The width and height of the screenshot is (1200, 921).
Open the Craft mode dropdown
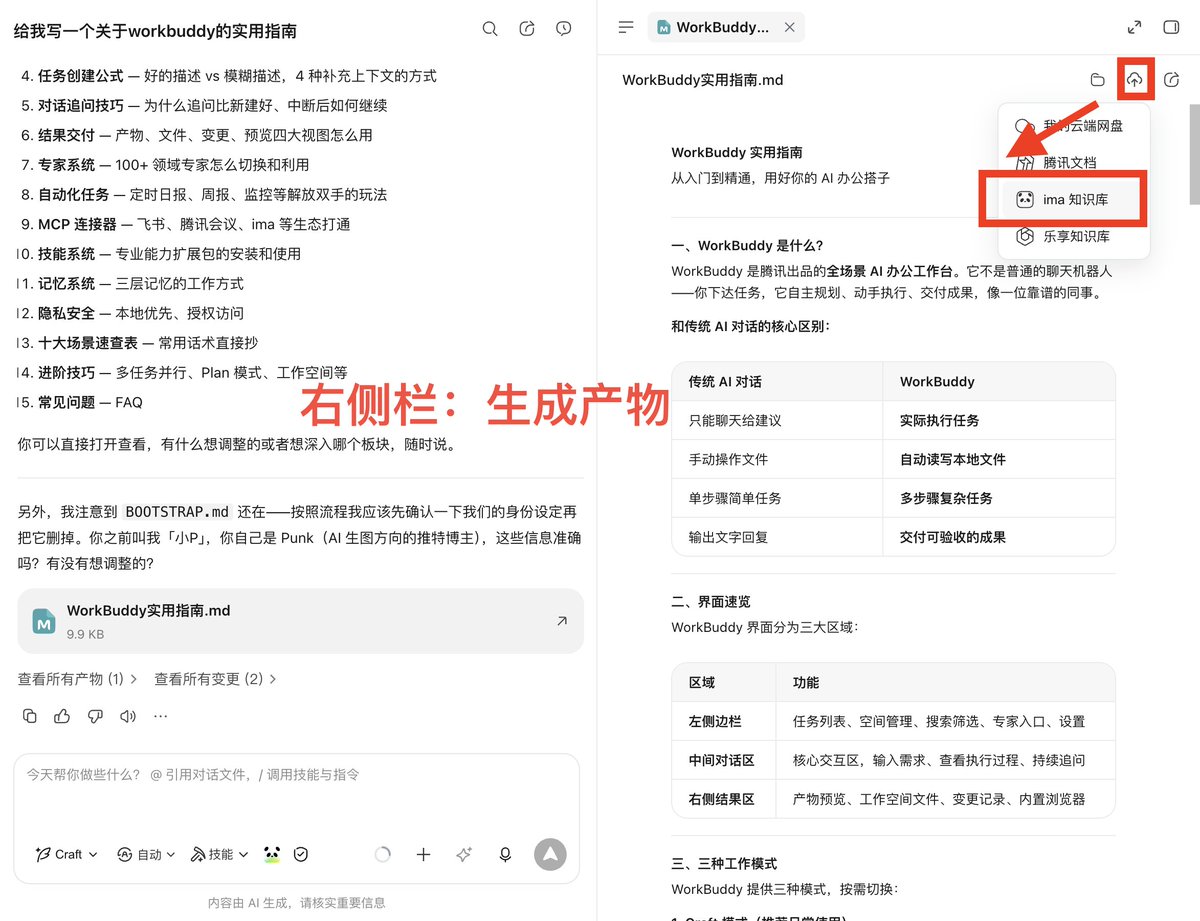tap(66, 854)
